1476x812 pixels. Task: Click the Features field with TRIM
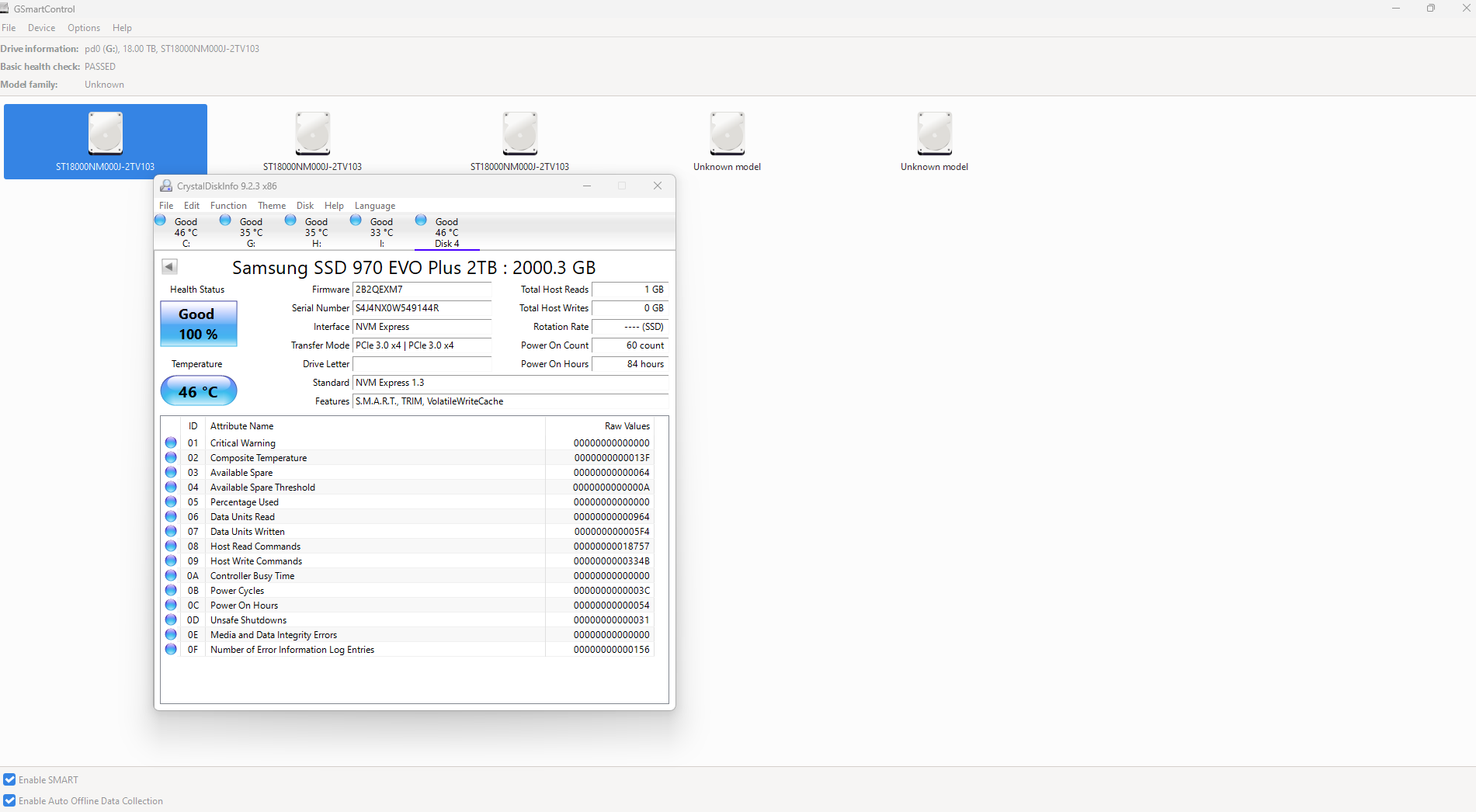[511, 401]
